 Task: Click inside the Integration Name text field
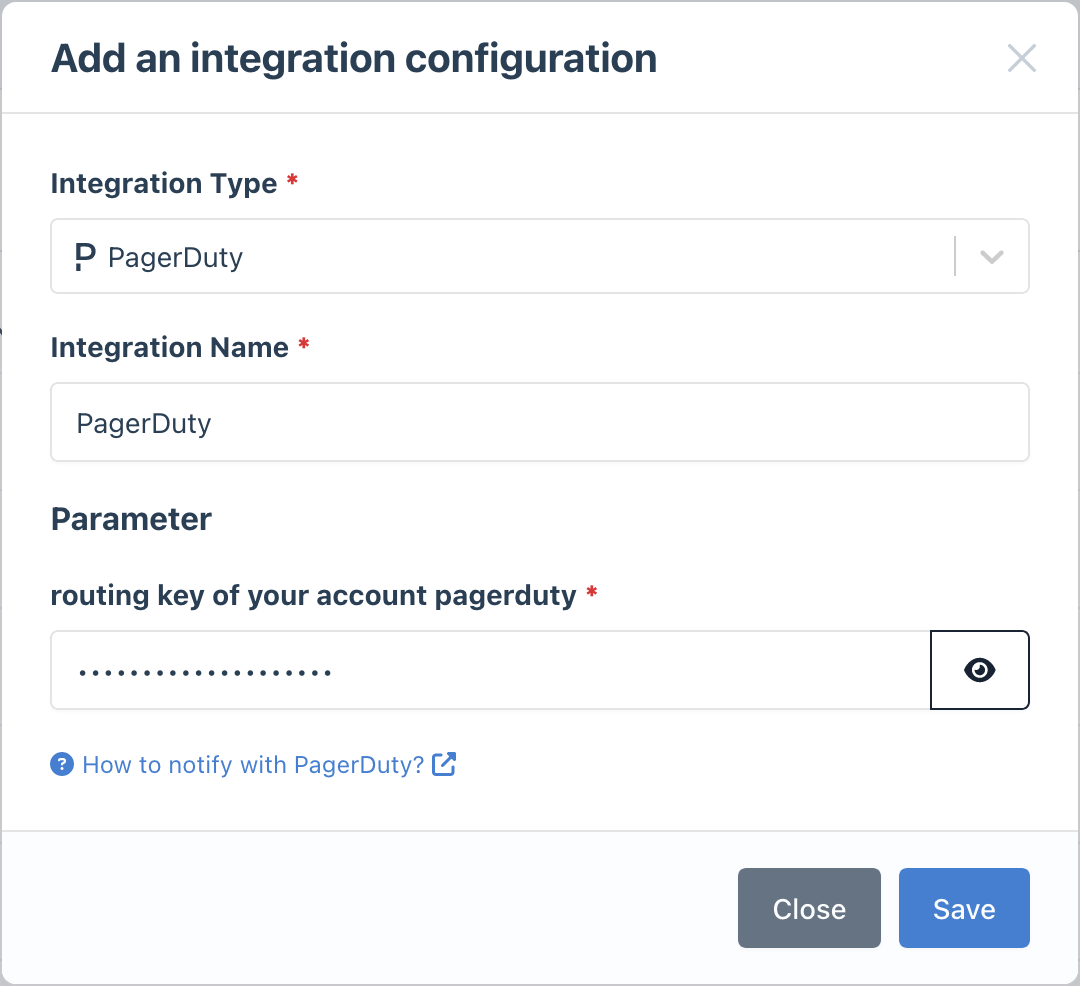[x=540, y=422]
